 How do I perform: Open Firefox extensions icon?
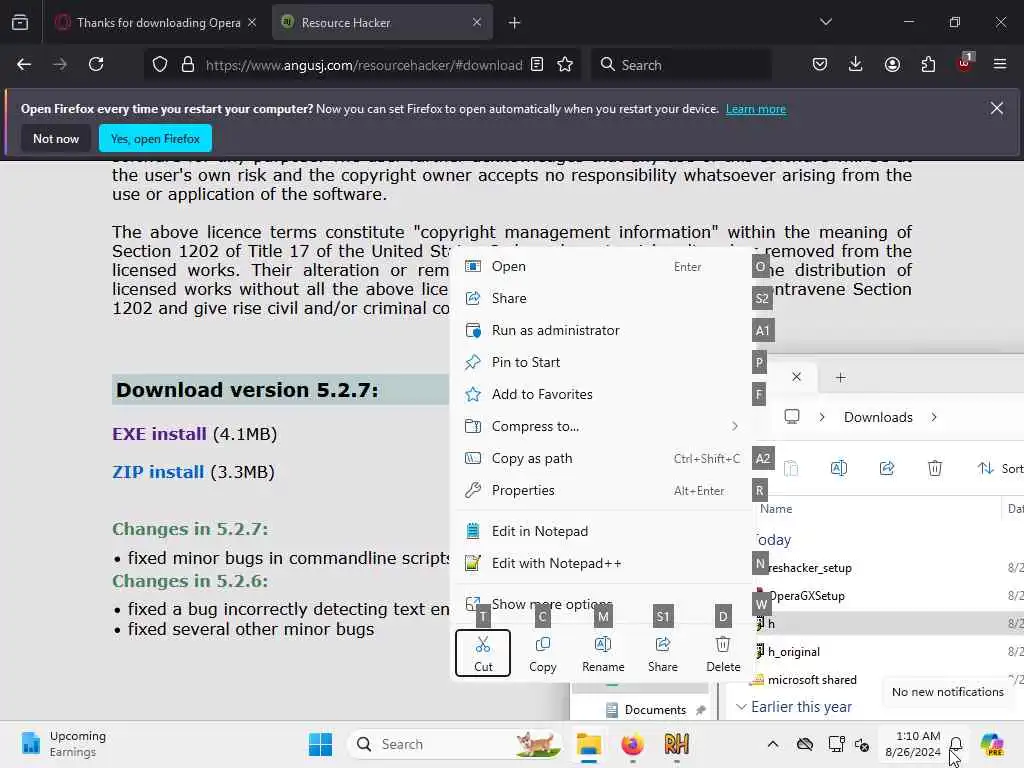[x=928, y=65]
